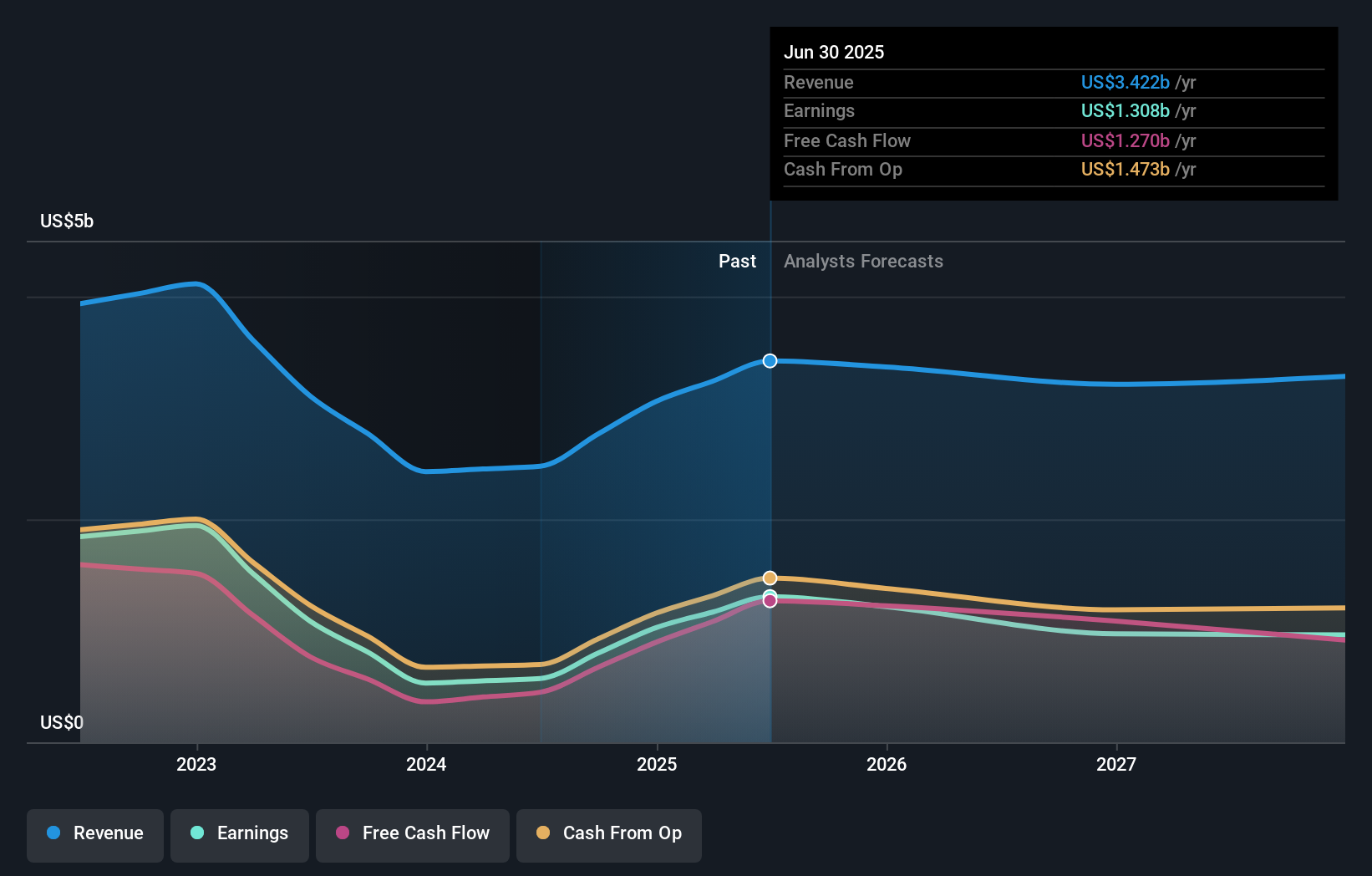Image resolution: width=1372 pixels, height=876 pixels.
Task: Select the Revenue data point marker on the chart
Action: [770, 361]
